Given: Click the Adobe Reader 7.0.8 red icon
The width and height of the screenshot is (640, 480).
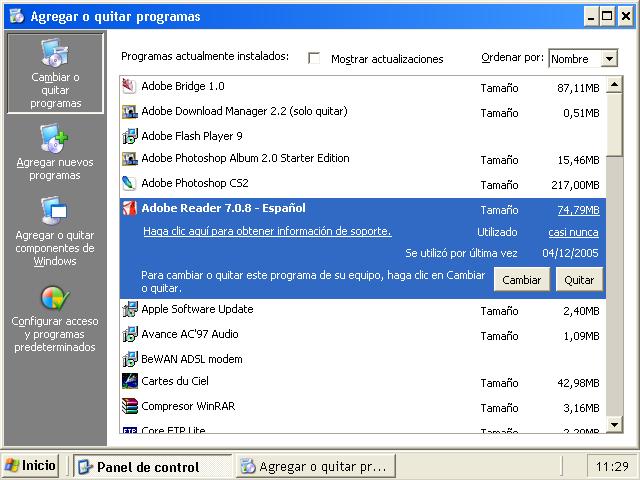Looking at the screenshot, I should point(129,208).
